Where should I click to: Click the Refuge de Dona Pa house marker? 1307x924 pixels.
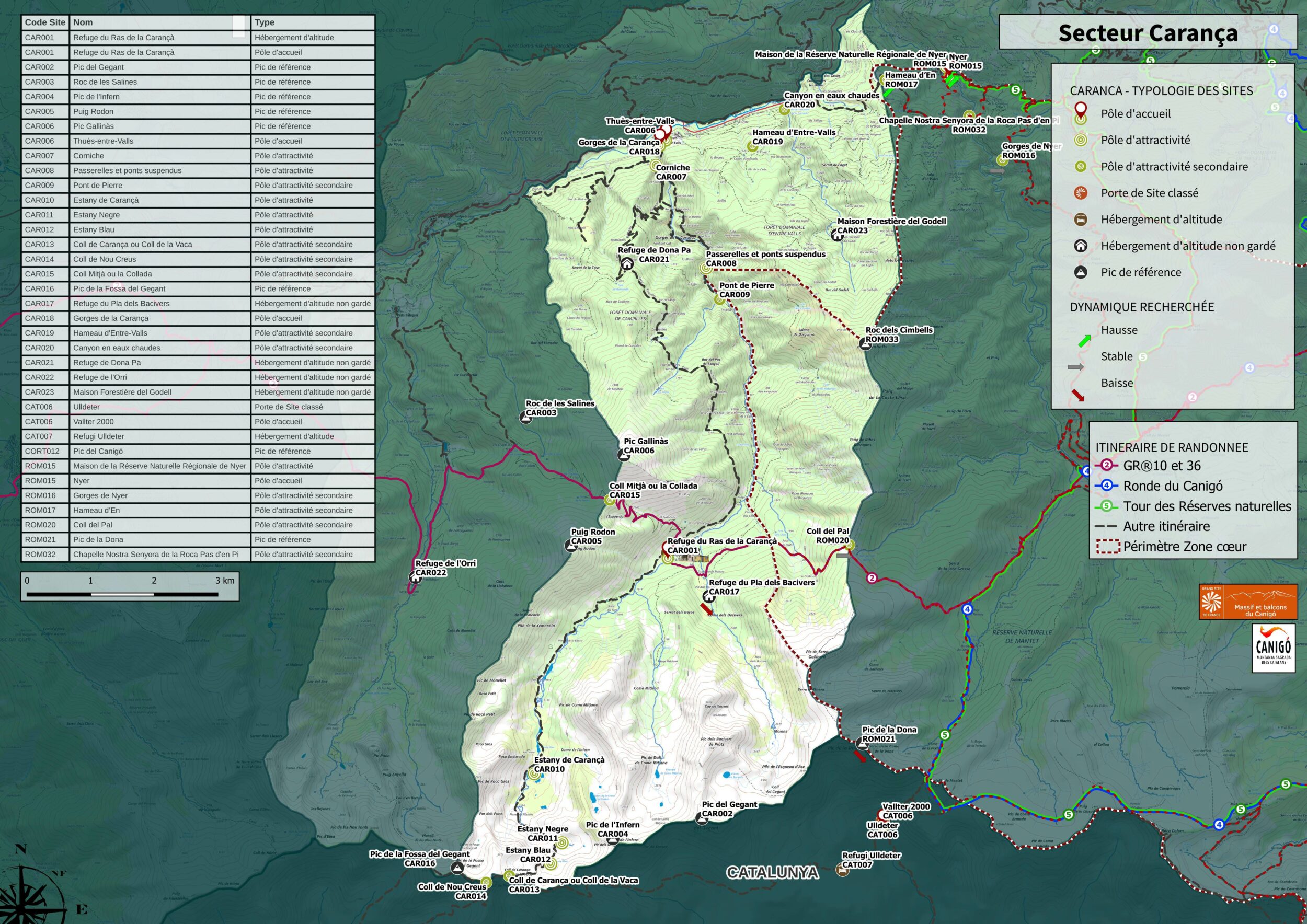[x=627, y=263]
